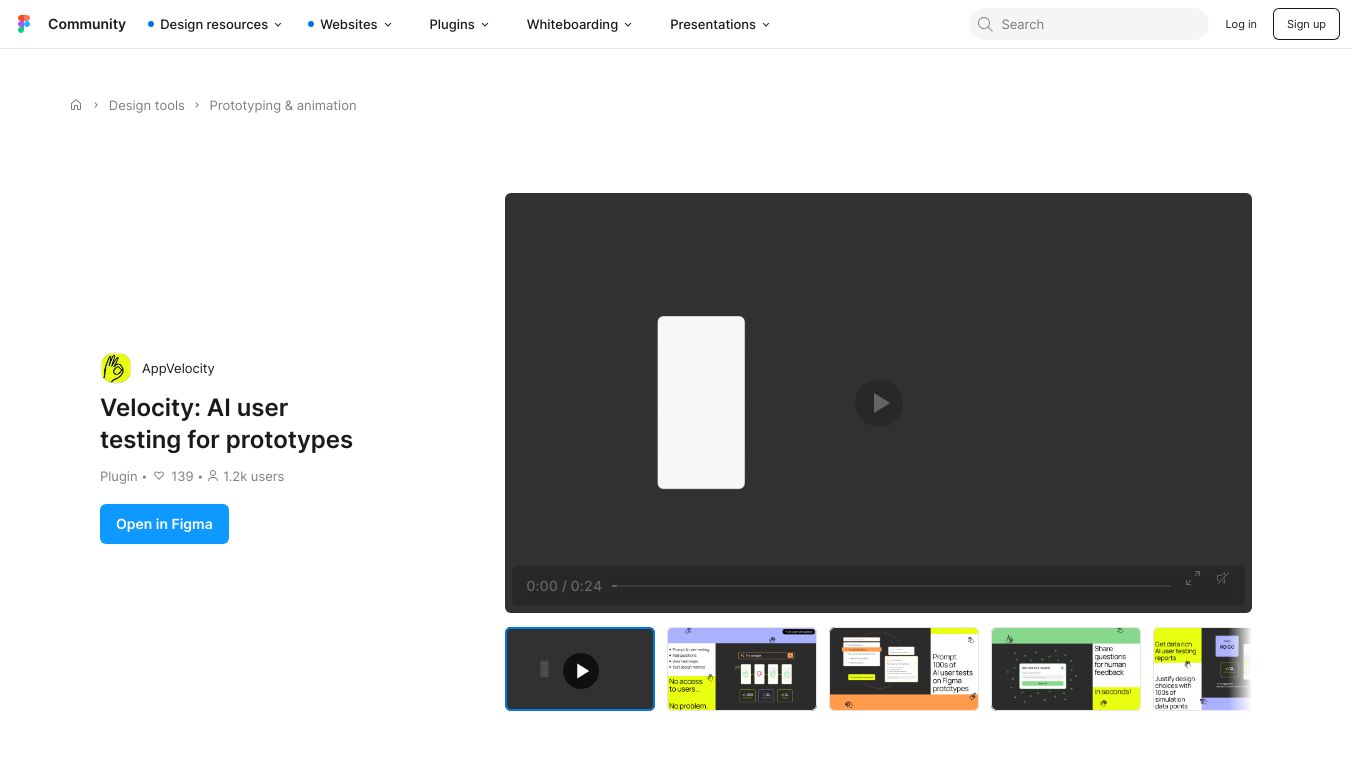Expand the Design resources chevron
This screenshot has height=760, width=1352.
click(x=278, y=25)
